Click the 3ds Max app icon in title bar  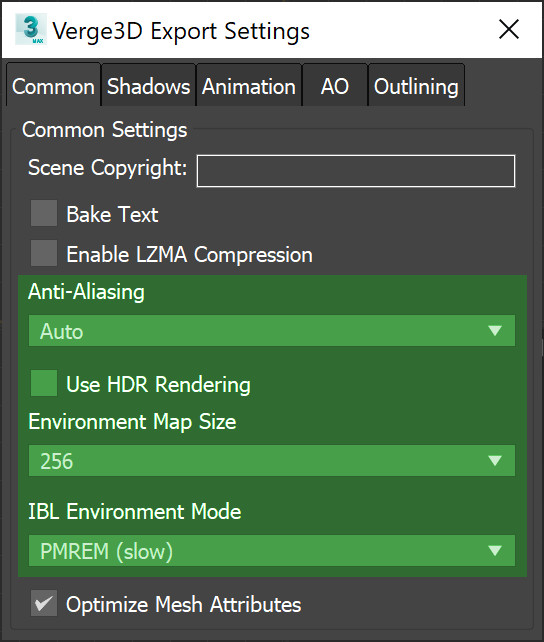coord(31,29)
